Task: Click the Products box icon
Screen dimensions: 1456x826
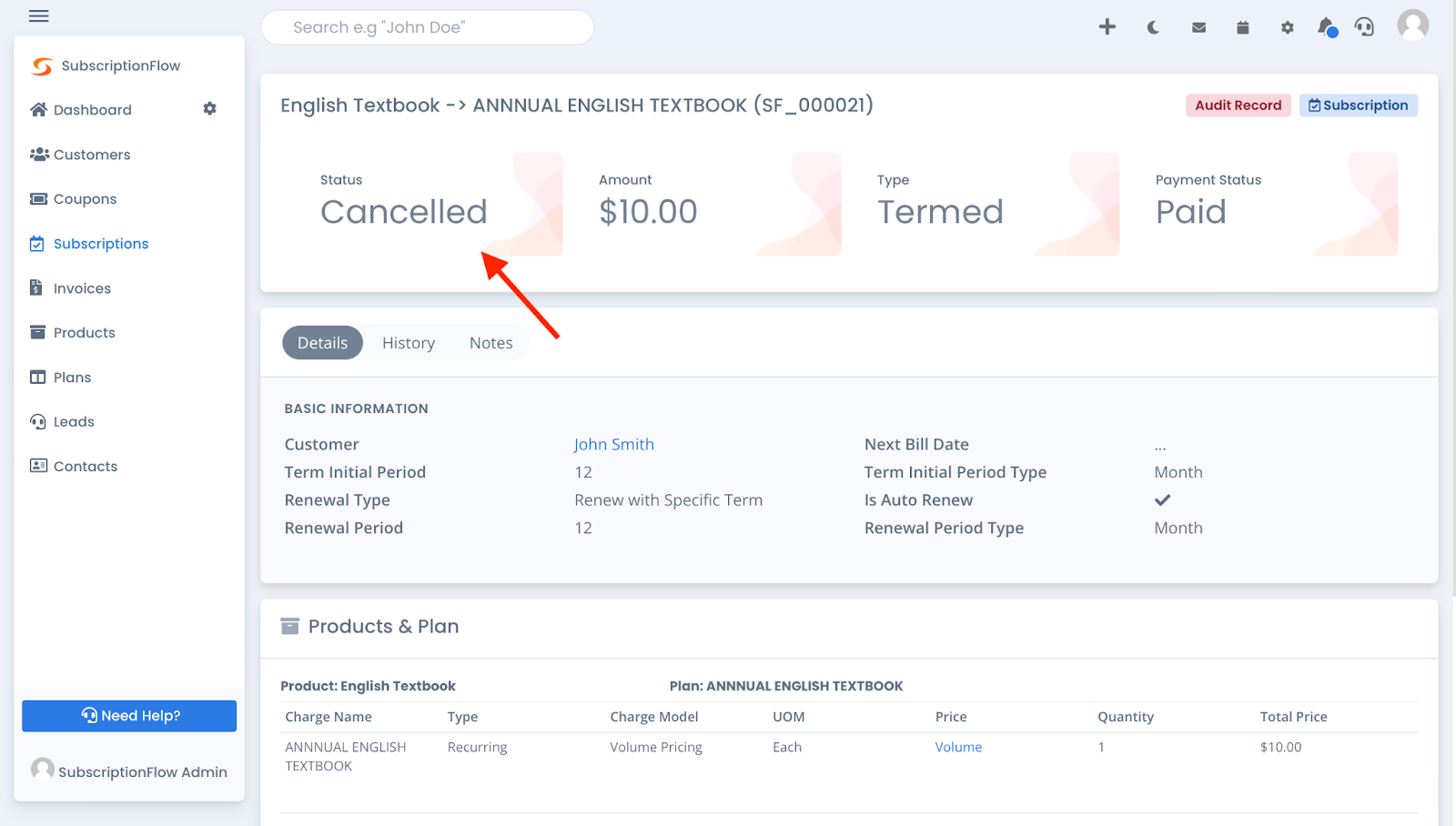Action: (x=37, y=333)
